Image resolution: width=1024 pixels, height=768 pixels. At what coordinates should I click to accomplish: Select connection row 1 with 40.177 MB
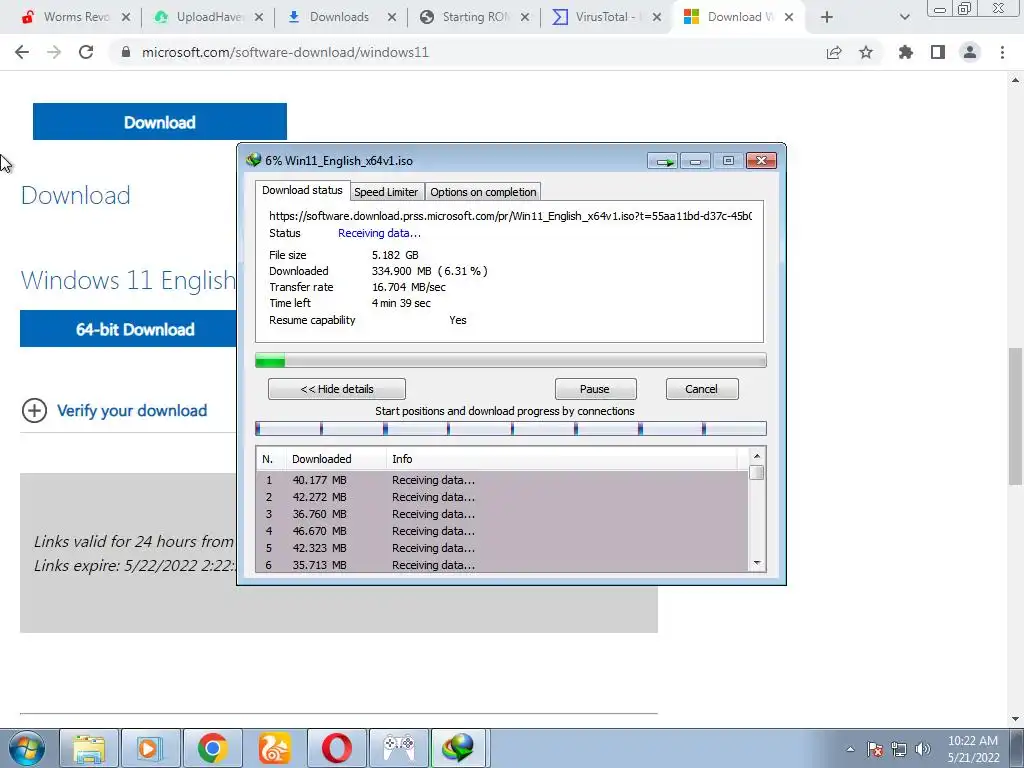pos(502,480)
